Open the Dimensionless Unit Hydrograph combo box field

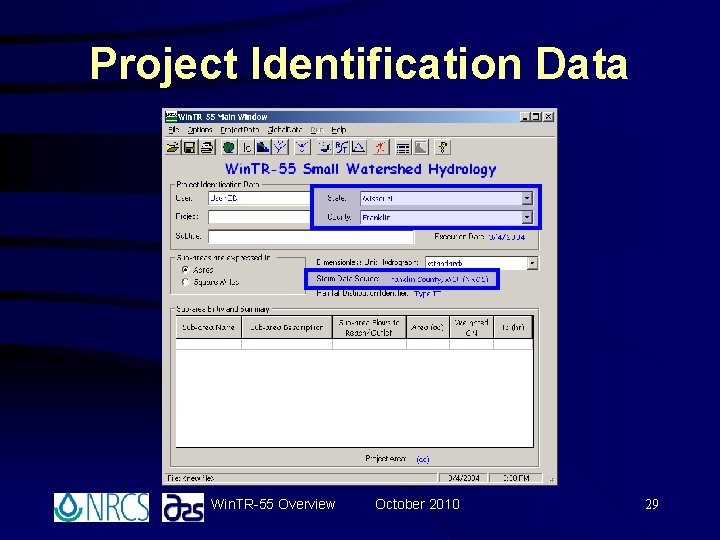click(x=481, y=263)
